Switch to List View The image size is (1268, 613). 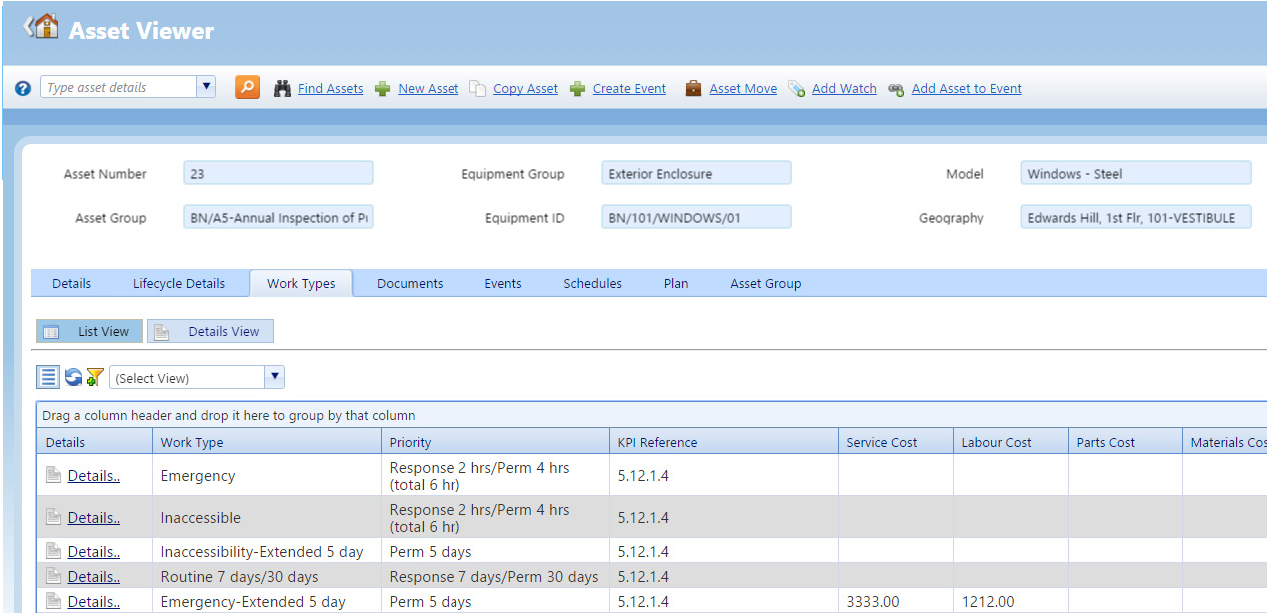point(89,331)
